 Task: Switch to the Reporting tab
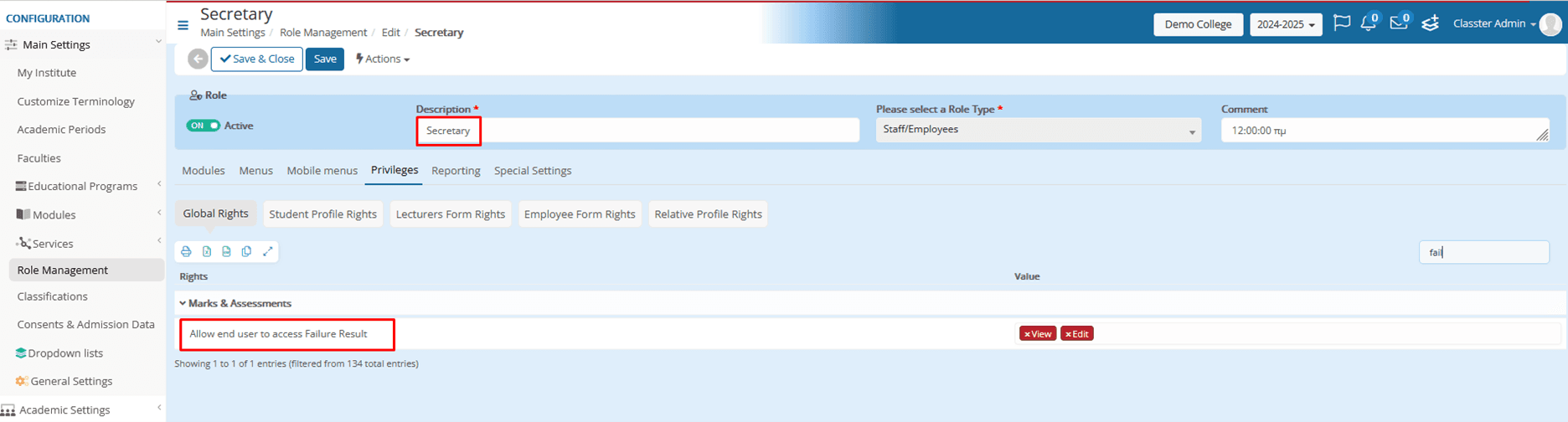(456, 170)
